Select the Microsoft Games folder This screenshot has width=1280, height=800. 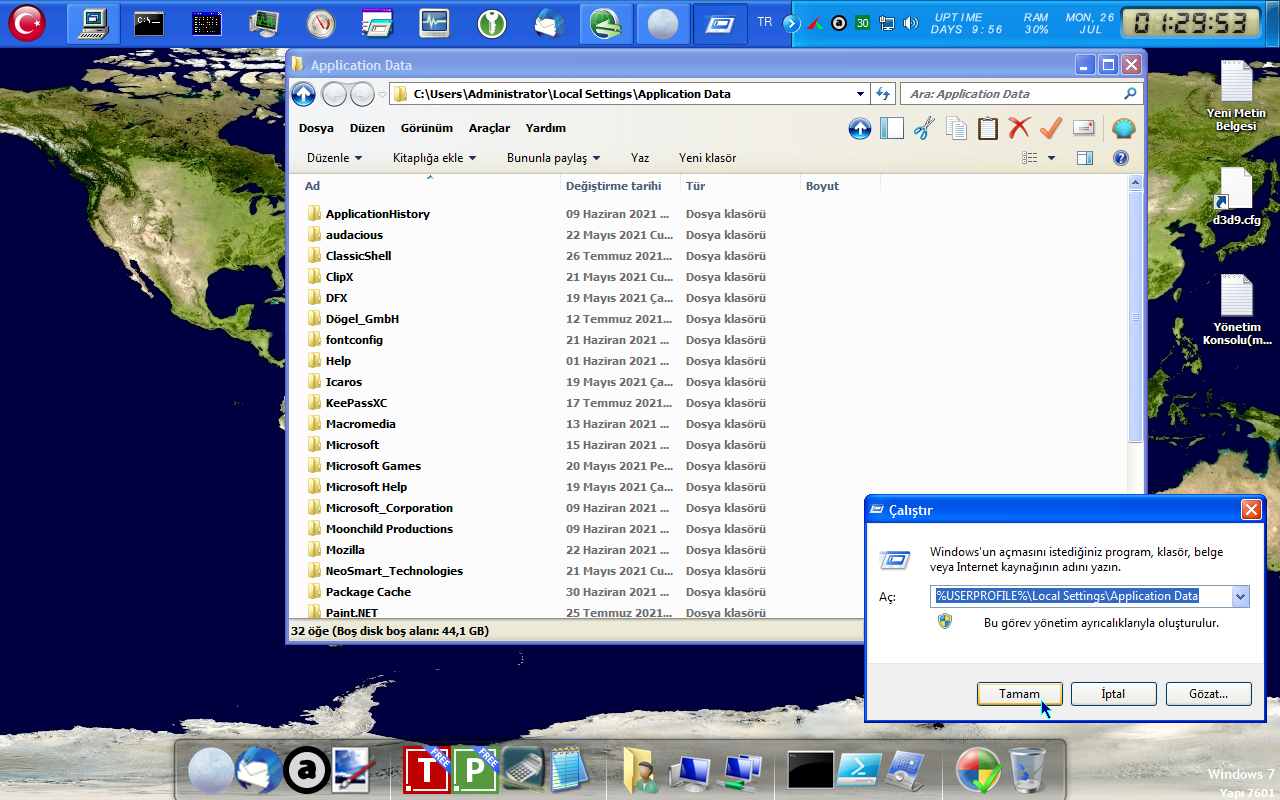[373, 466]
